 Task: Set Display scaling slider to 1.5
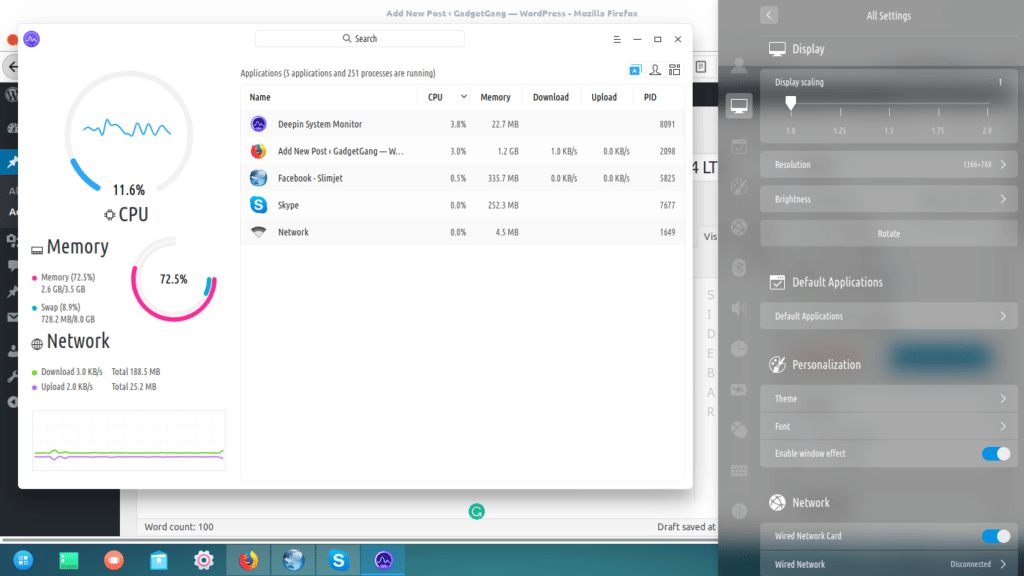[x=888, y=102]
